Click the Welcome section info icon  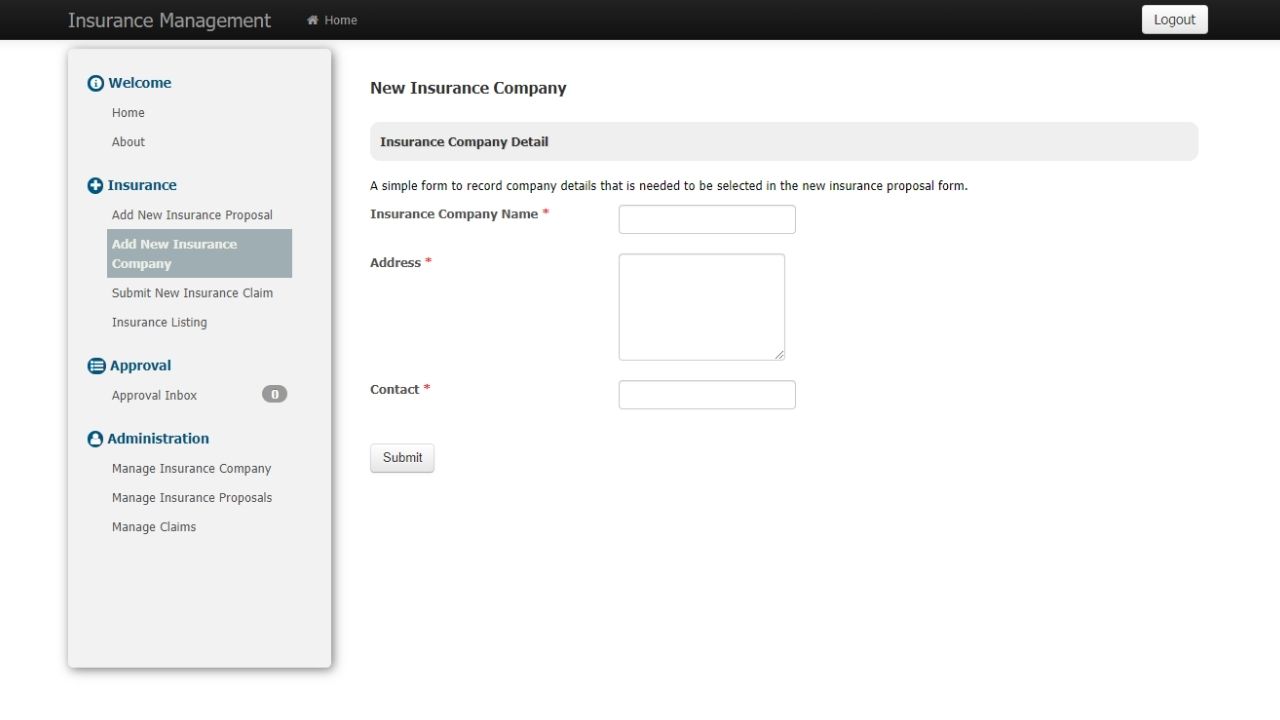pyautogui.click(x=96, y=84)
